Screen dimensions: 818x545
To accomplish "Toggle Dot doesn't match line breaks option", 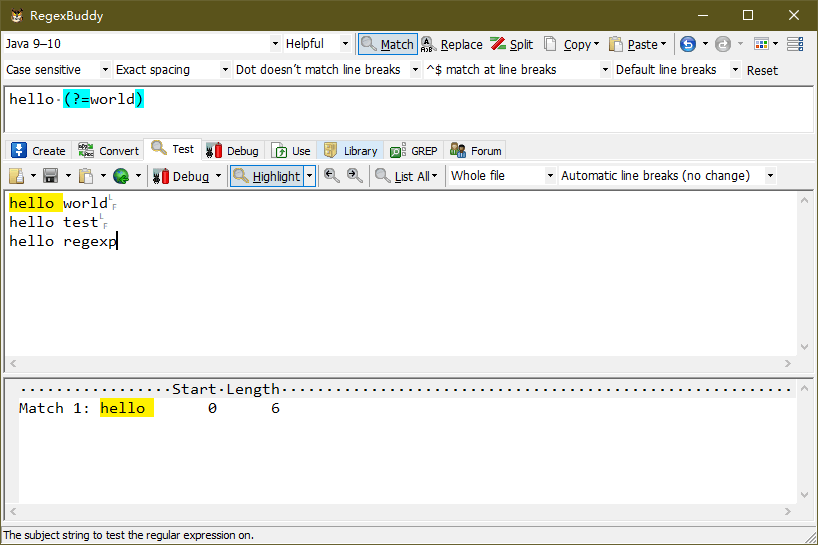I will pyautogui.click(x=327, y=69).
